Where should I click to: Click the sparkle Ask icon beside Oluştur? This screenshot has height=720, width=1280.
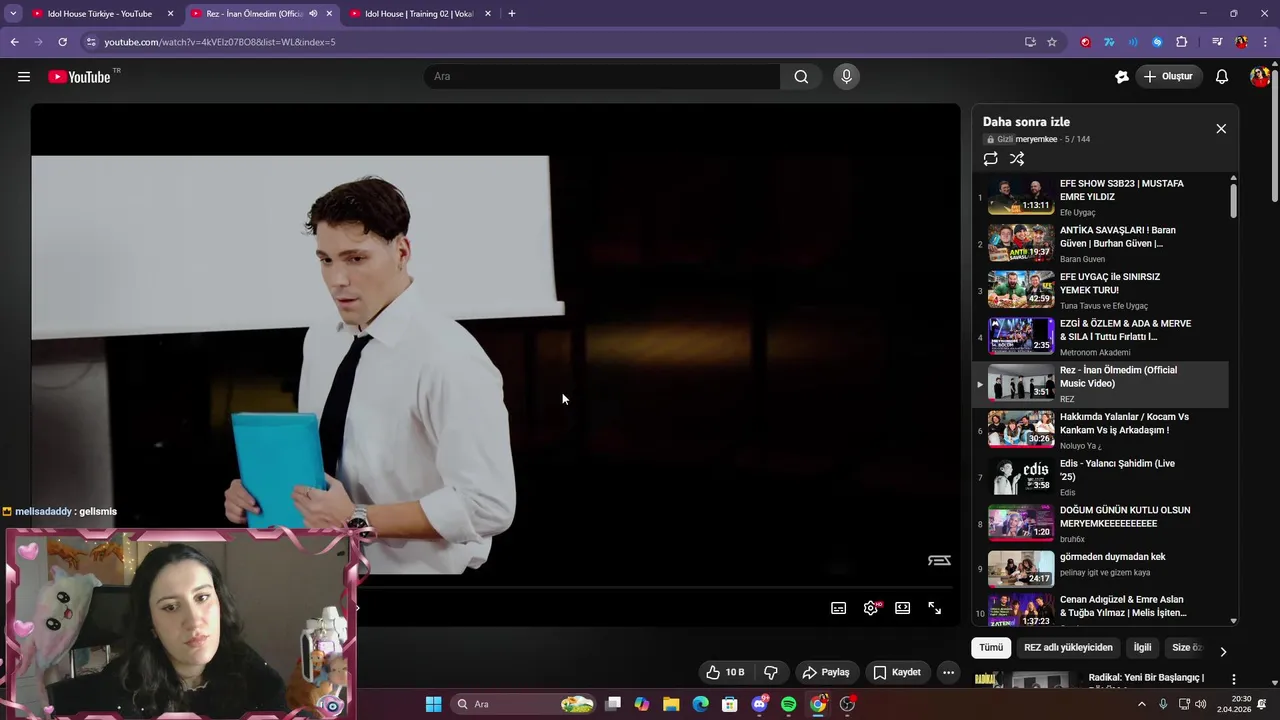coord(1122,77)
